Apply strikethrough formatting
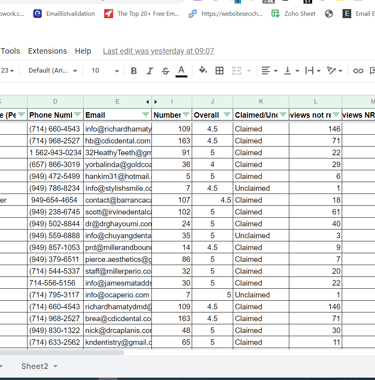 (x=165, y=71)
